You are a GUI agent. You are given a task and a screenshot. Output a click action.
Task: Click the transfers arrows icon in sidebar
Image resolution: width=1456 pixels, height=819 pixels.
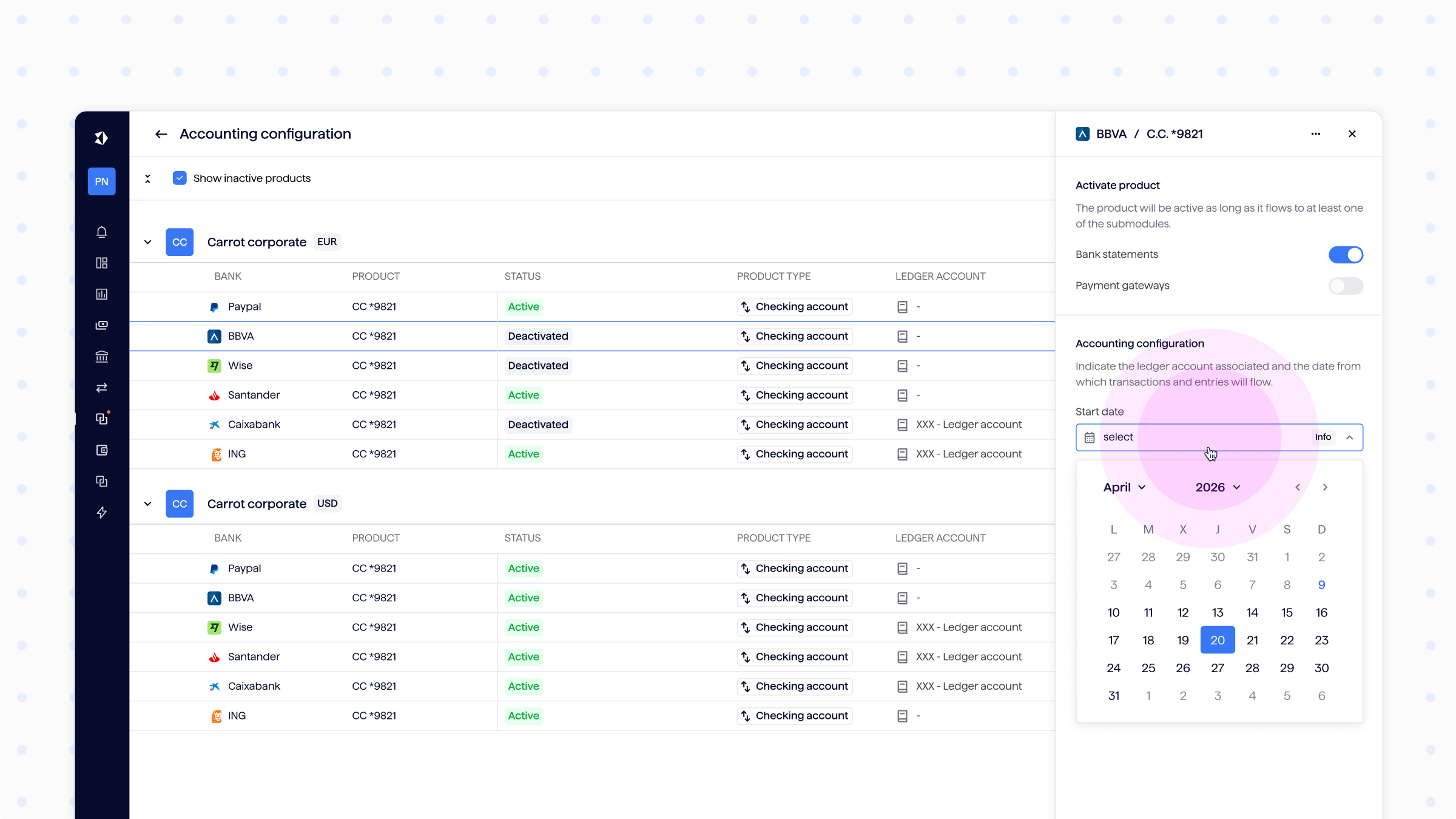[101, 388]
